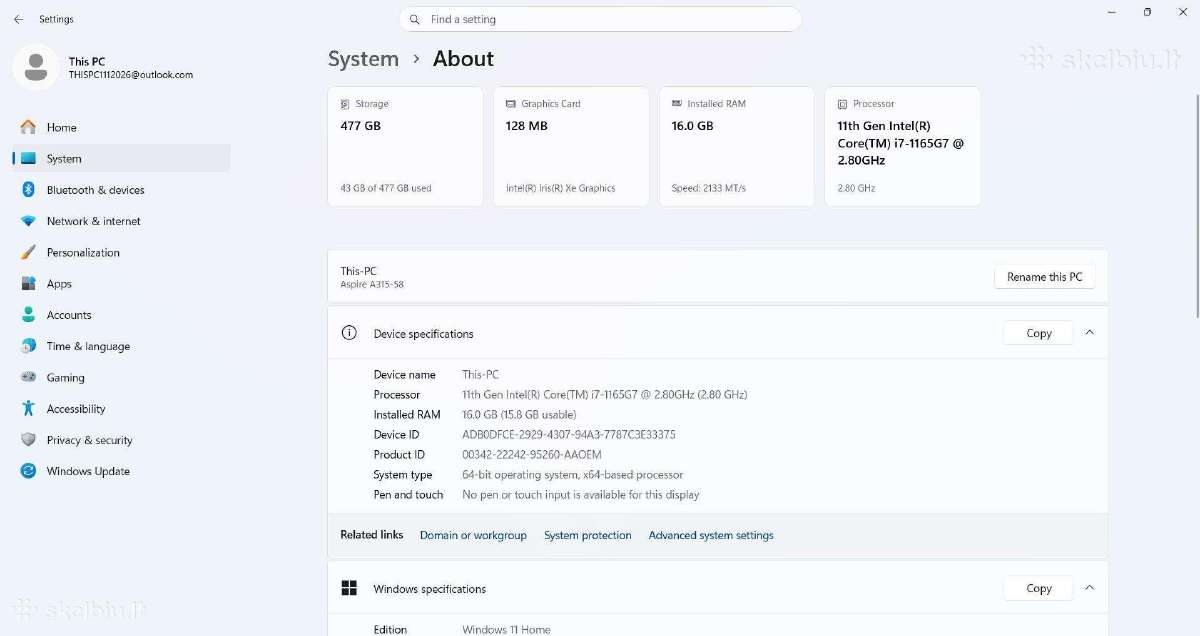Click the Accounts person icon
1200x636 pixels.
coord(28,315)
